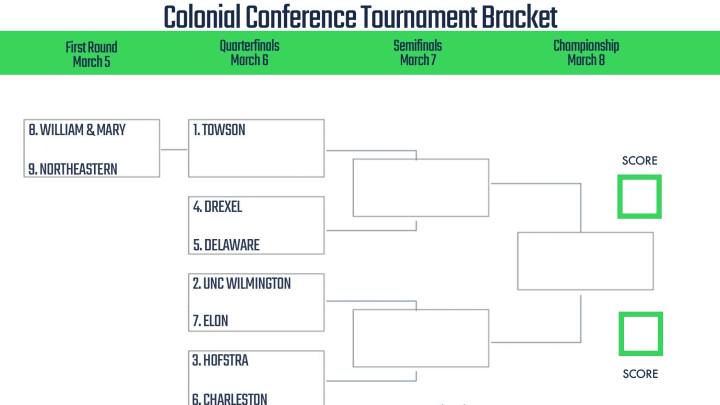Click the championship matchup box
The height and width of the screenshot is (405, 720).
pyautogui.click(x=585, y=261)
